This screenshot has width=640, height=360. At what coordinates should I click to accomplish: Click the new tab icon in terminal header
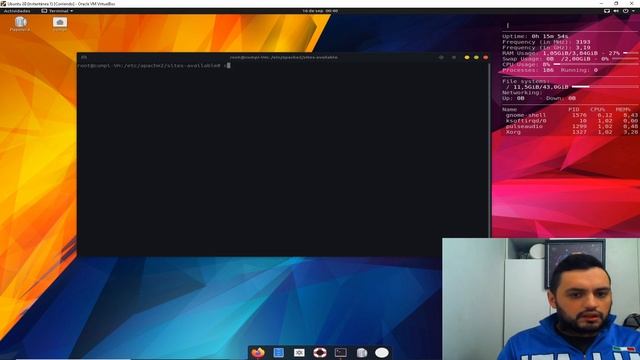tap(84, 57)
